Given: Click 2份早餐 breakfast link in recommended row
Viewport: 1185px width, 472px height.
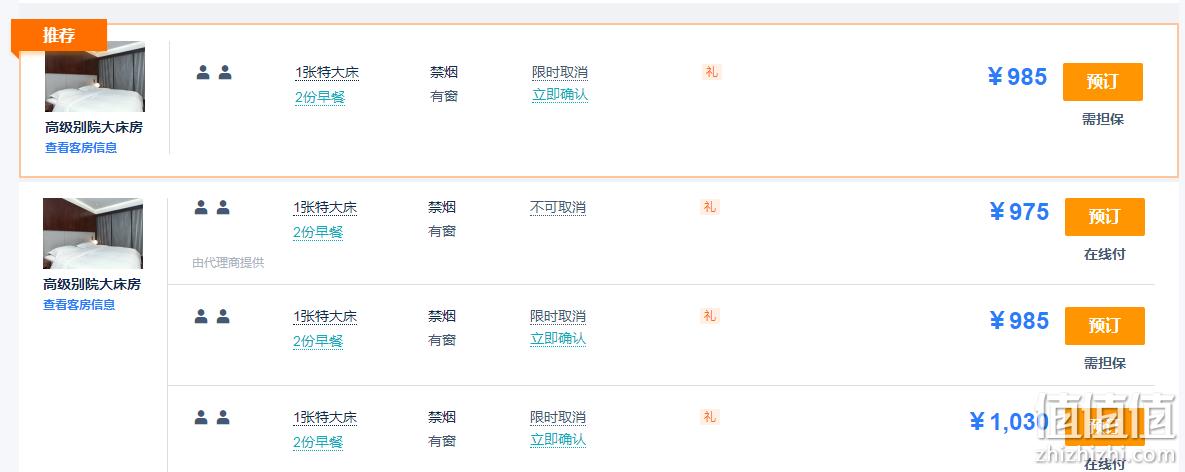Looking at the screenshot, I should point(320,97).
